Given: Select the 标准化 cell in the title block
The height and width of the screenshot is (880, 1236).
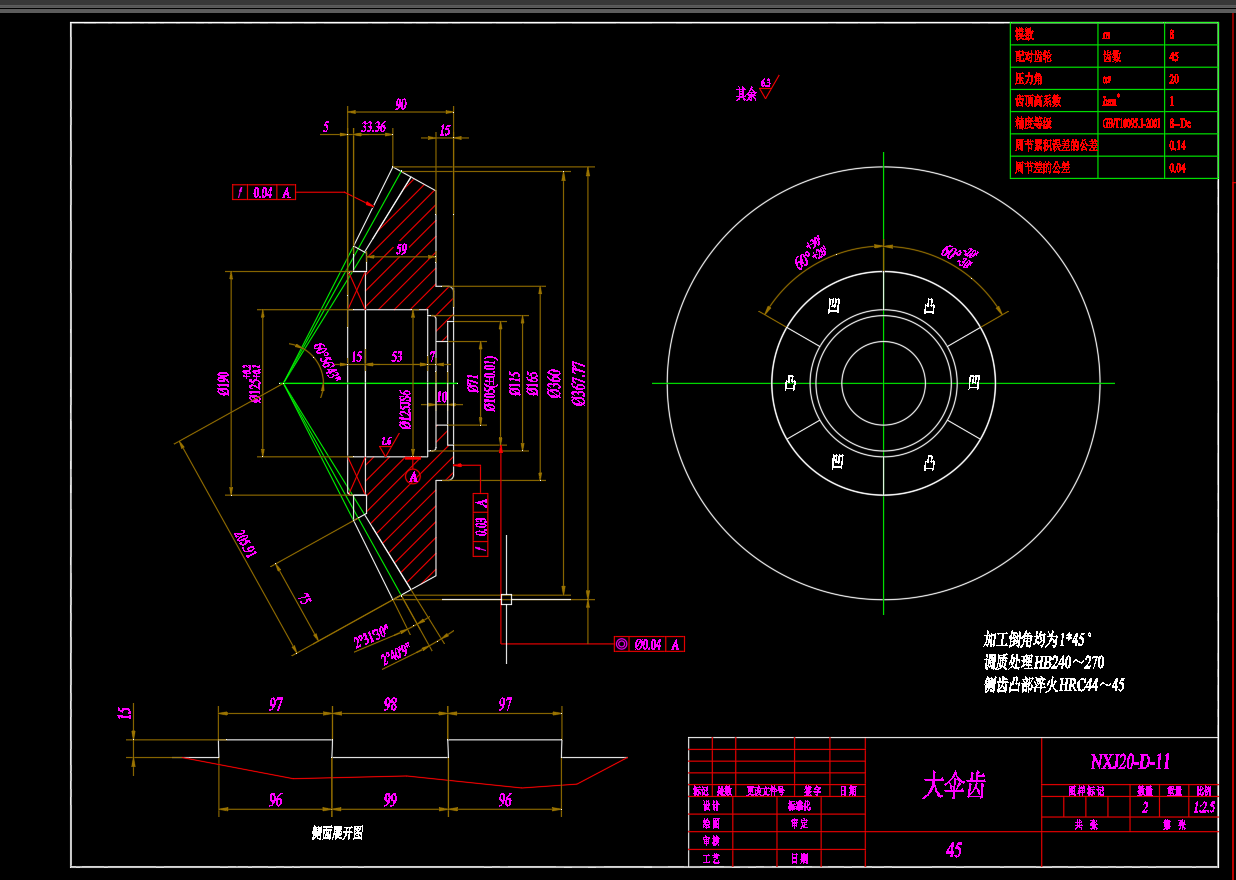Looking at the screenshot, I should [x=799, y=807].
